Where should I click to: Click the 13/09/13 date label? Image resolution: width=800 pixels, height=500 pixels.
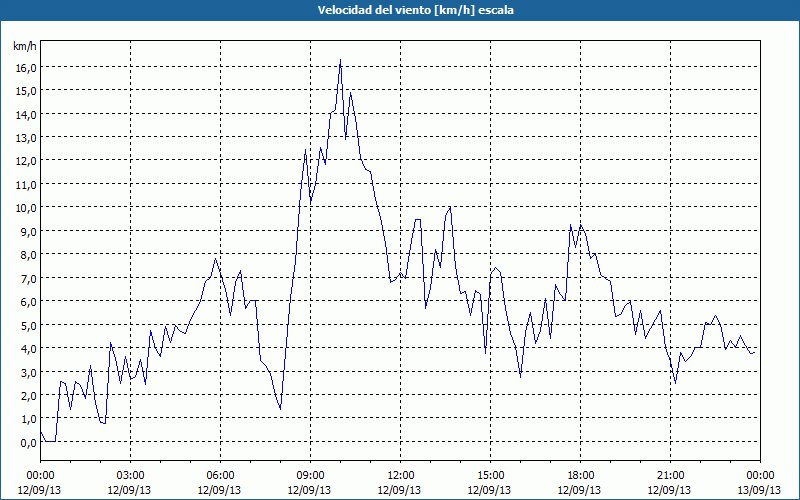[x=760, y=490]
